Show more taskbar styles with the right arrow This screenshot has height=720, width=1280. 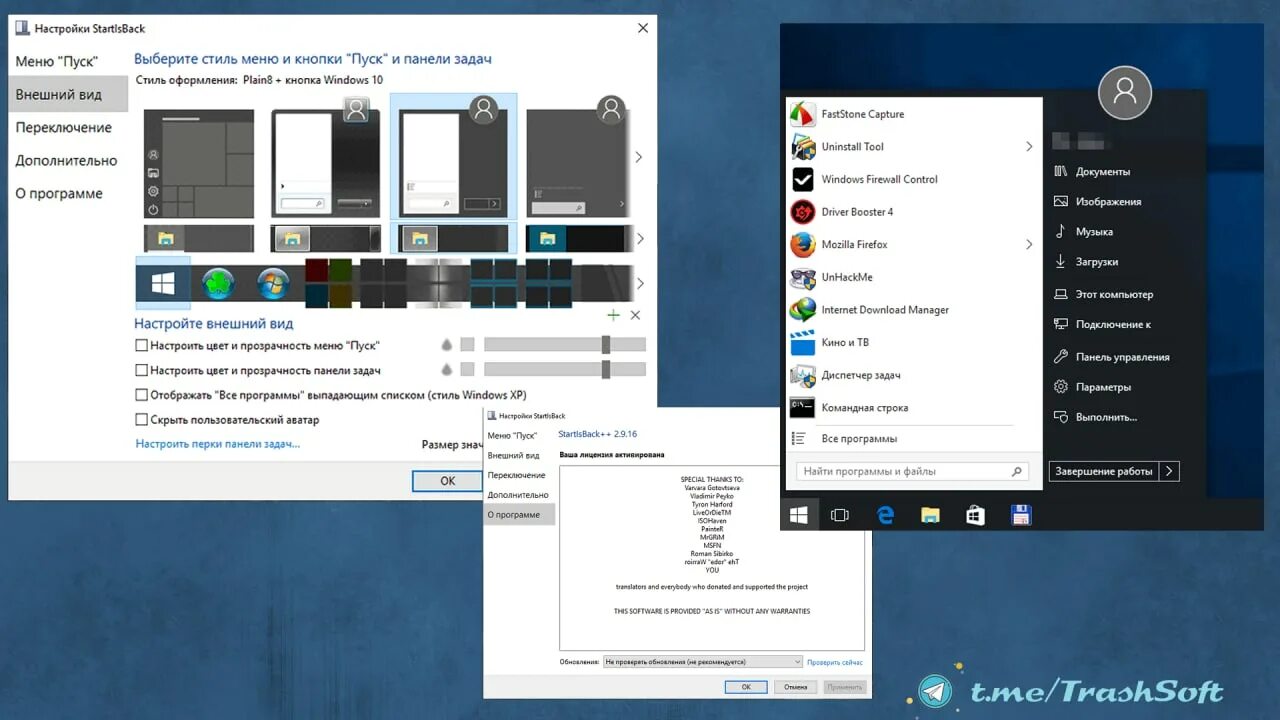[639, 238]
